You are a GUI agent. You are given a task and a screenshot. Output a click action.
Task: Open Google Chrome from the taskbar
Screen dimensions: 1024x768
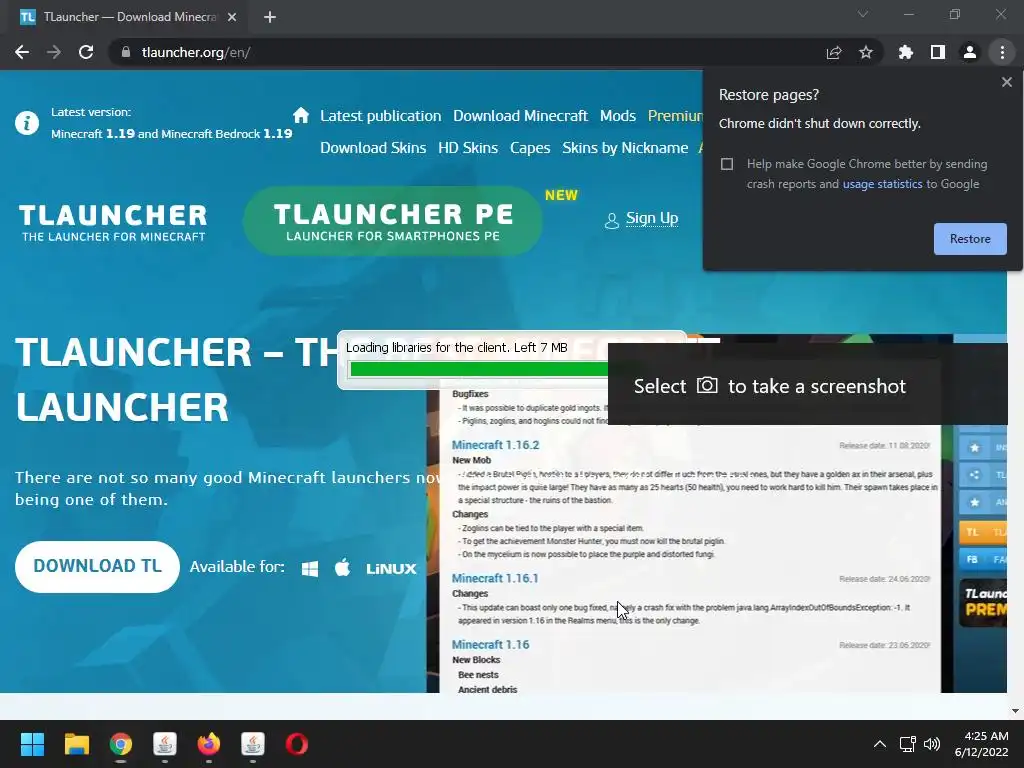click(x=121, y=744)
